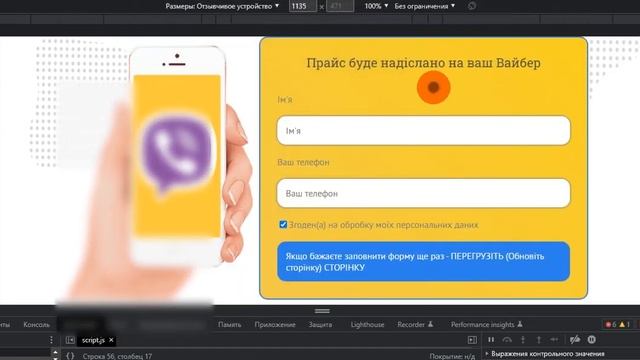The width and height of the screenshot is (640, 360).
Task: Click the navigator pane scroll up arrow
Action: tap(56, 351)
